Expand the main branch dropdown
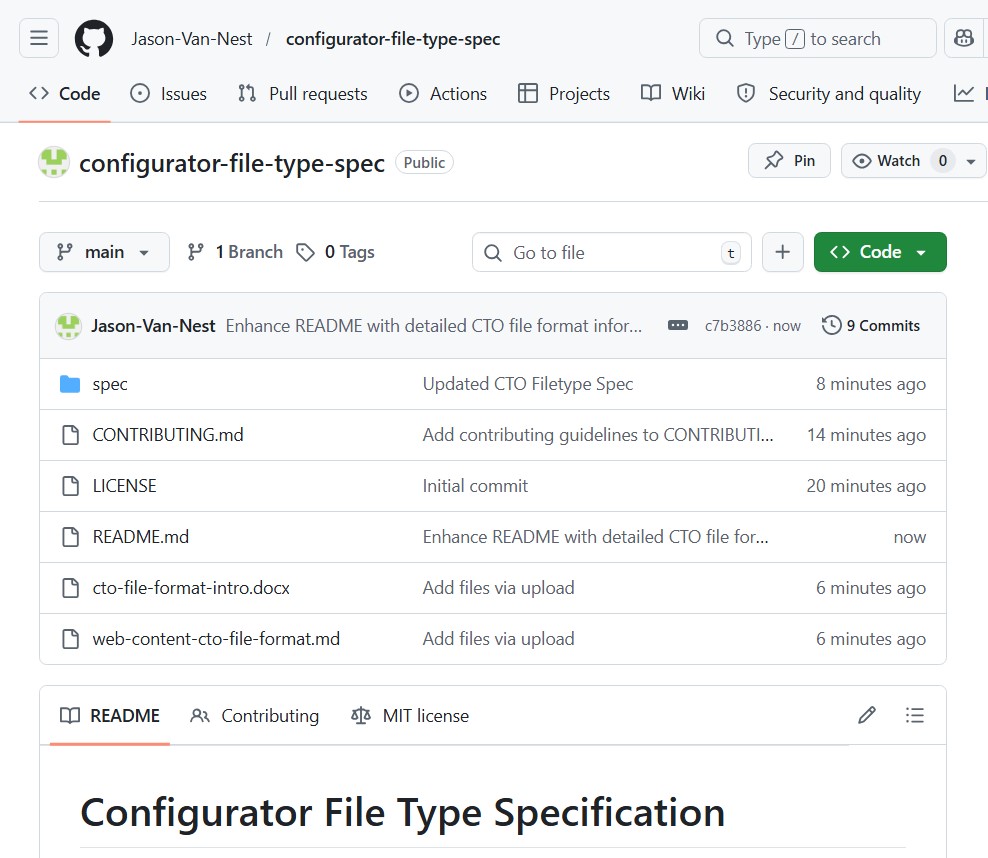This screenshot has height=858, width=988. pos(104,252)
